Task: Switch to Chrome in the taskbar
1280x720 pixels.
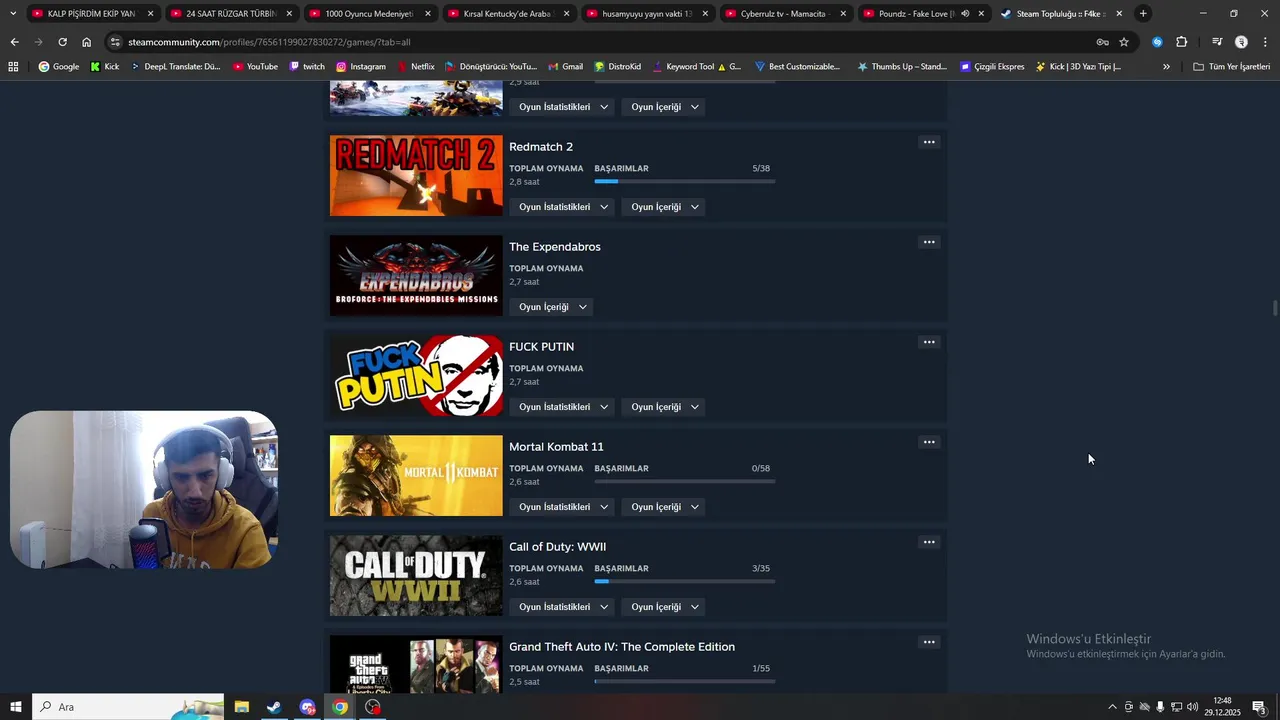Action: (340, 707)
